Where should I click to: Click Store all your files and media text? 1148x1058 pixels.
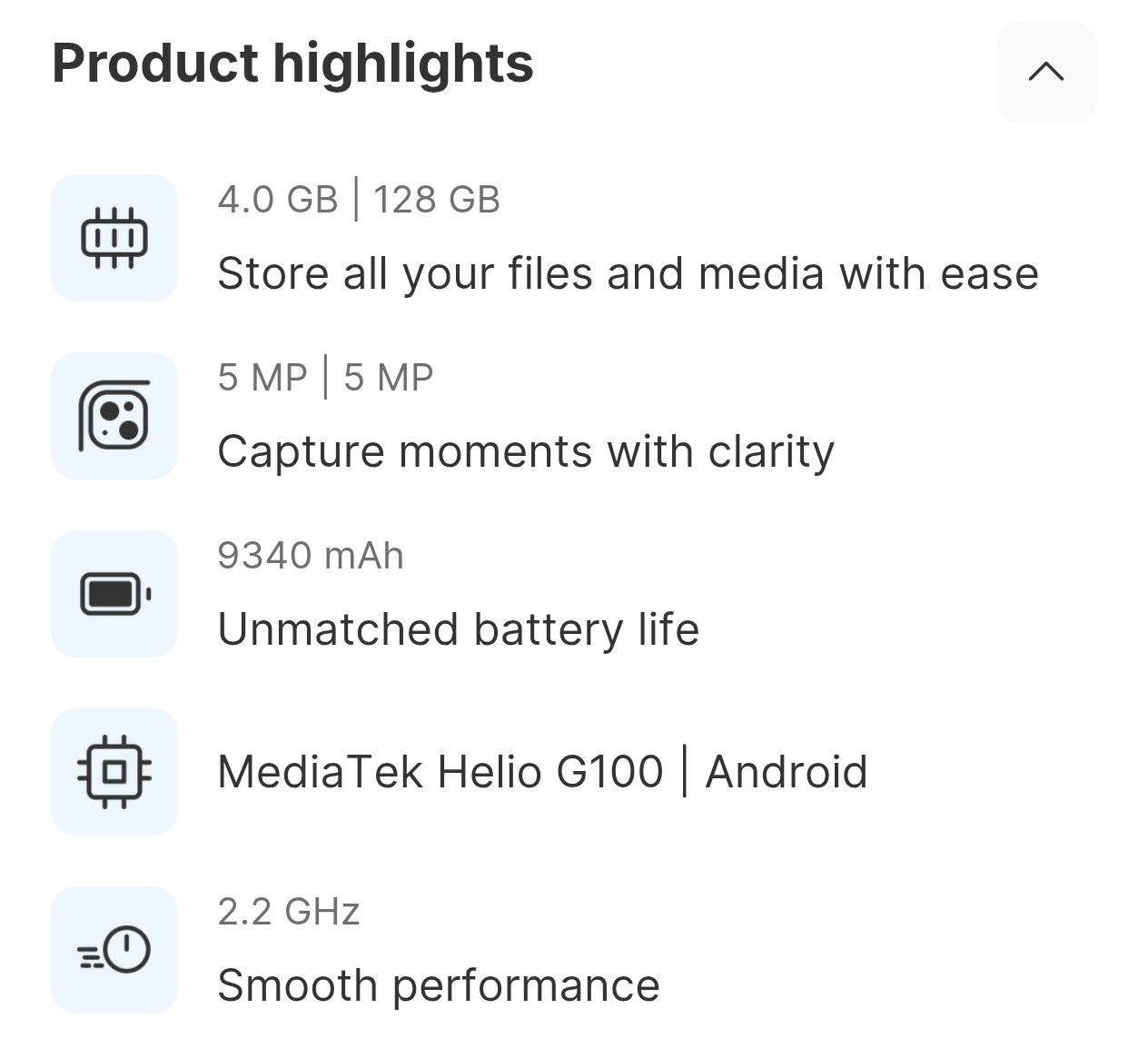pyautogui.click(x=628, y=273)
